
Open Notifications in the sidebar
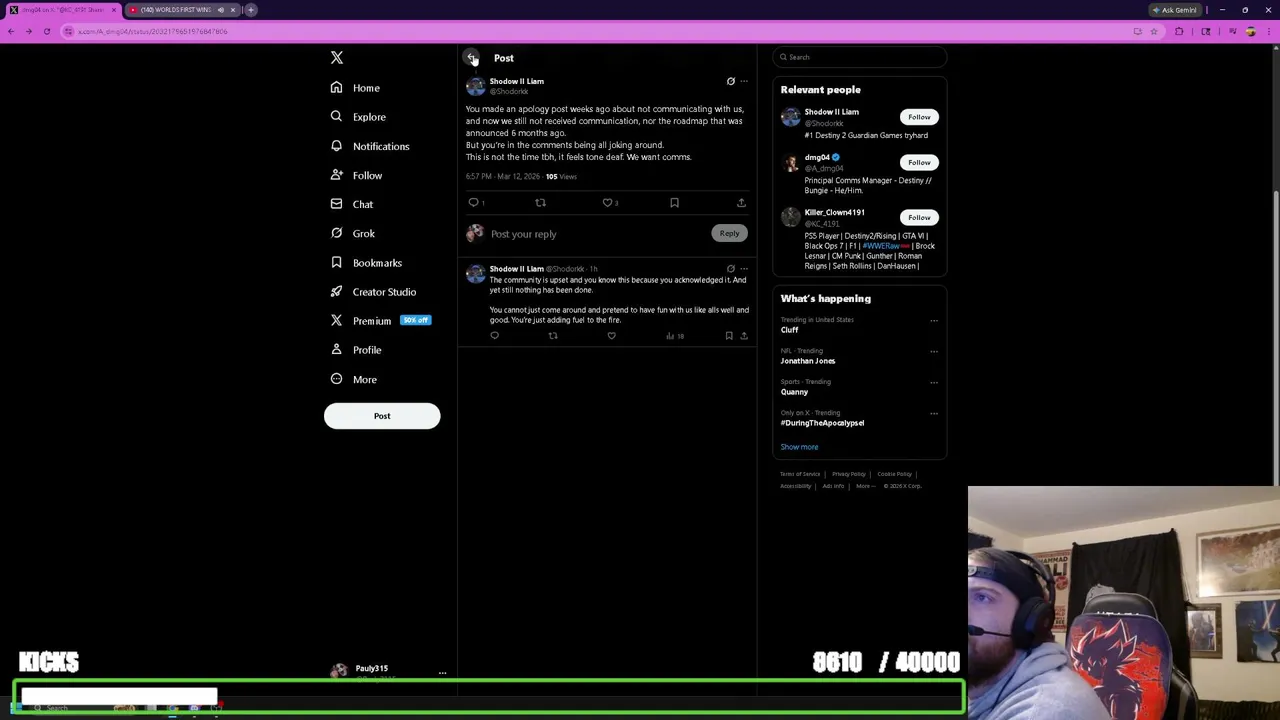(370, 146)
